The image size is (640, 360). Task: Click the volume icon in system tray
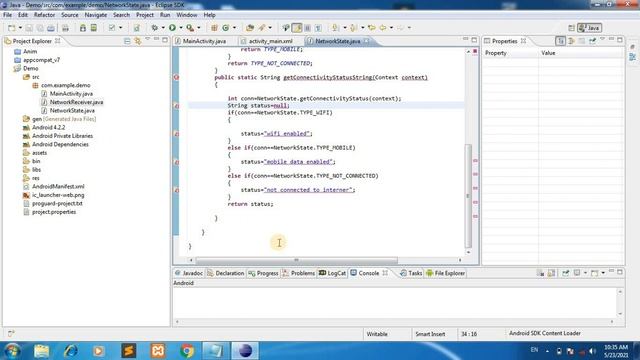click(x=592, y=351)
